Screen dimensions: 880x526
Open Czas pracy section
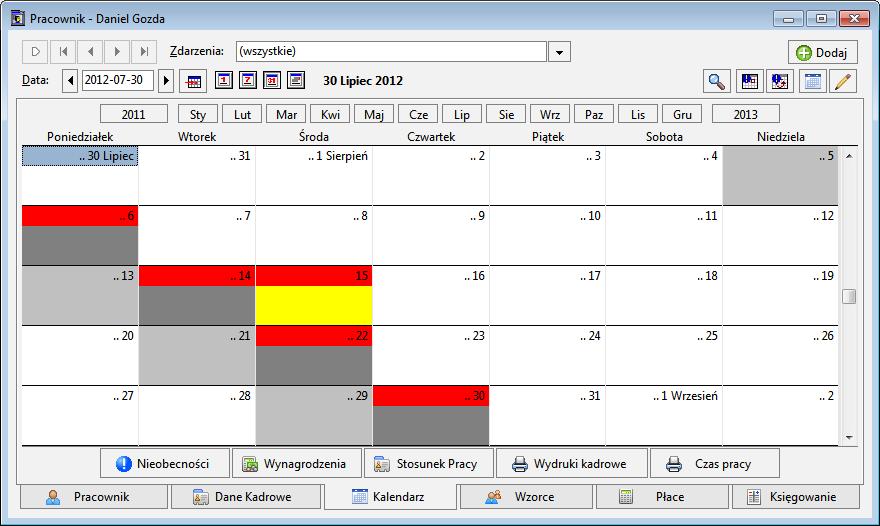pyautogui.click(x=715, y=463)
